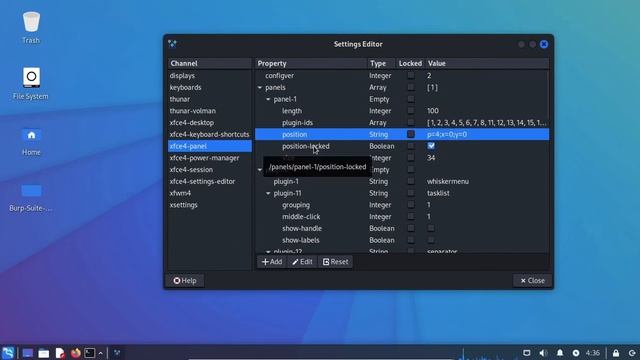This screenshot has height=360, width=640.
Task: Enable the show-handle value checkbox
Action: click(431, 228)
